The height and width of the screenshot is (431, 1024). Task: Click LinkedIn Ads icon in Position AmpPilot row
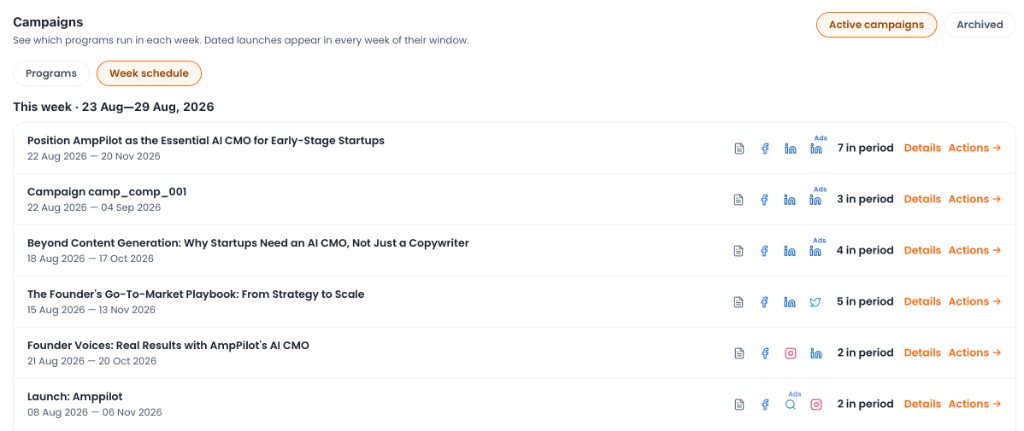click(x=816, y=146)
